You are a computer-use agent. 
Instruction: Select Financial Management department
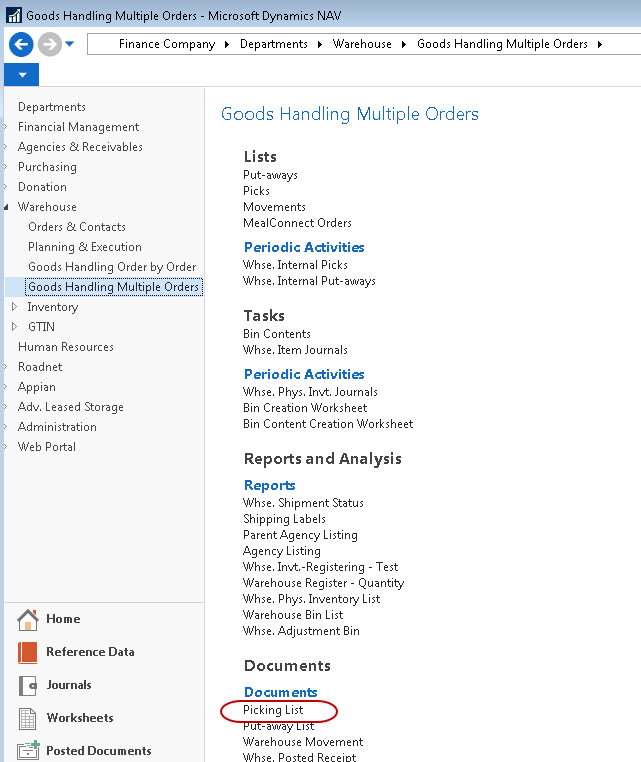pyautogui.click(x=78, y=127)
